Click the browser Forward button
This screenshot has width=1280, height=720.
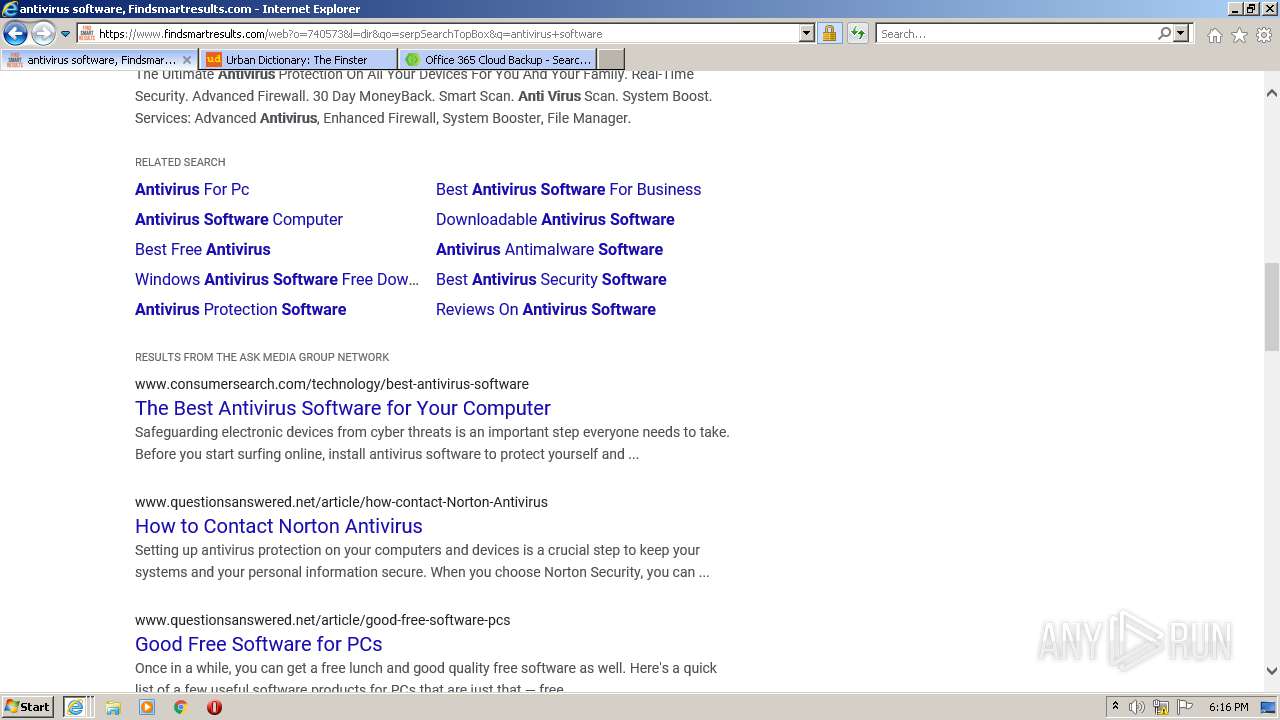pos(43,34)
